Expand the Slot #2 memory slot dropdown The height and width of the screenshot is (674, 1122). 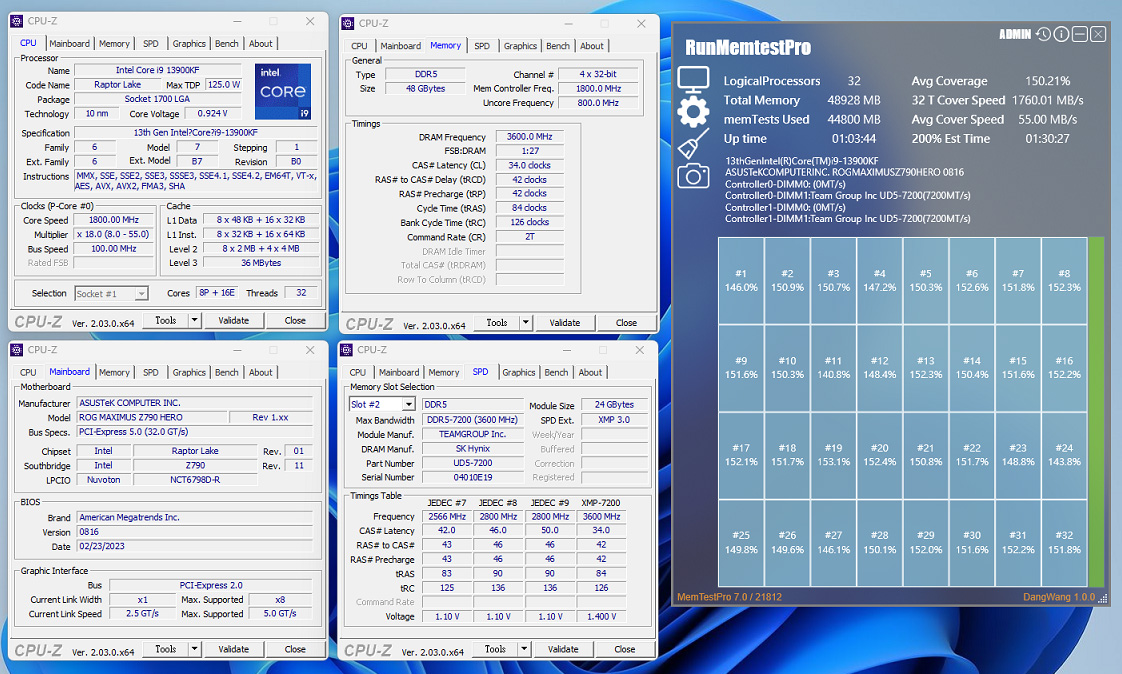click(408, 404)
